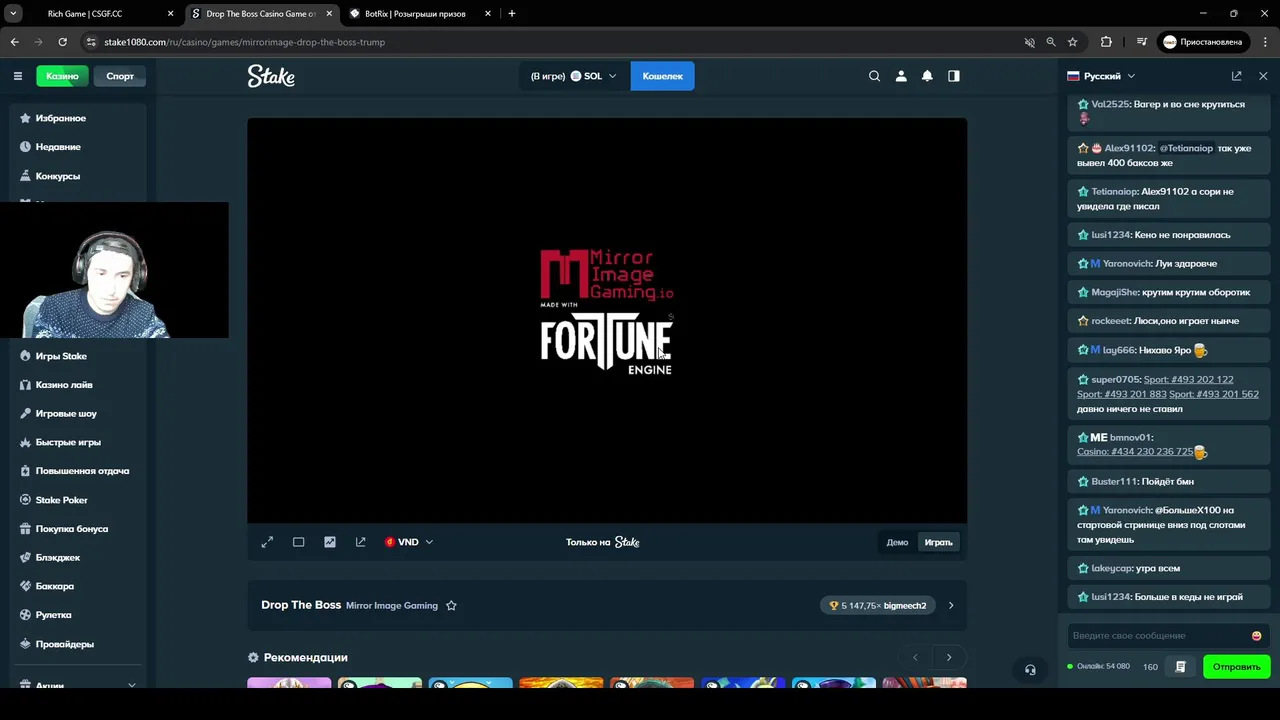Open Chrome three-dot menu
The height and width of the screenshot is (720, 1280).
coord(1263,42)
